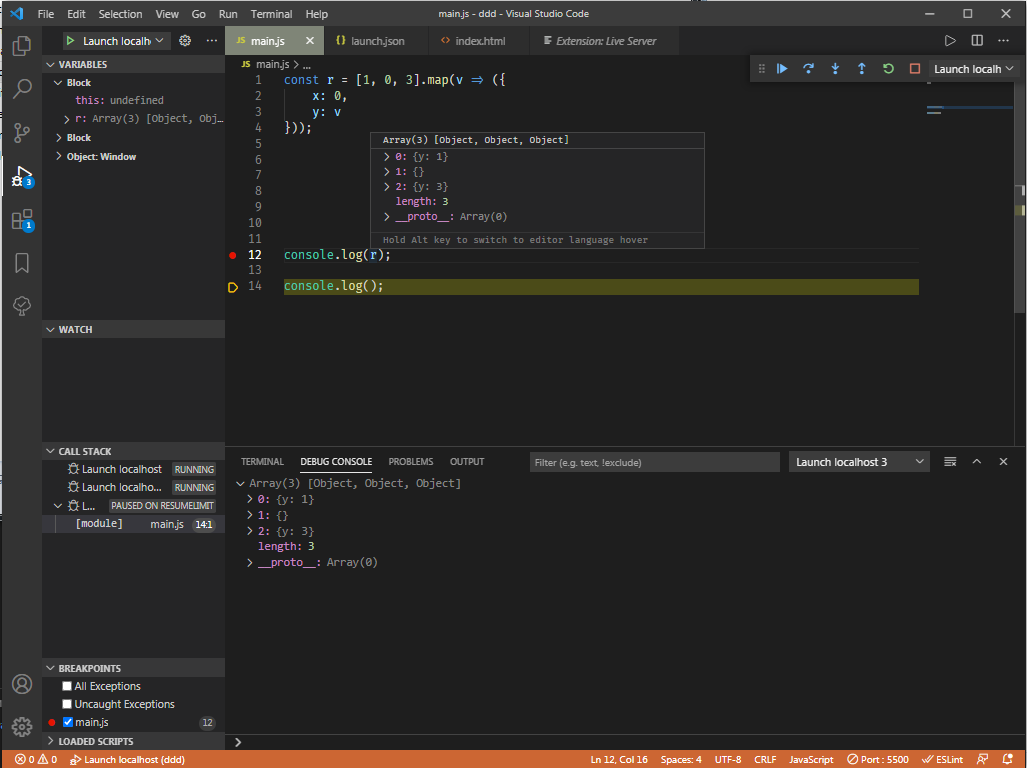Switch to the PROBLEMS panel tab
The width and height of the screenshot is (1027, 768).
[411, 462]
